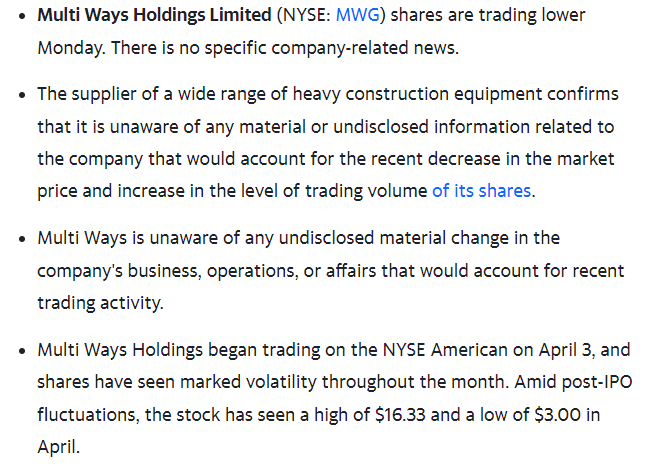
Task: Click the bullet before "Multi Ways Holdings began"
Action: [x=22, y=351]
